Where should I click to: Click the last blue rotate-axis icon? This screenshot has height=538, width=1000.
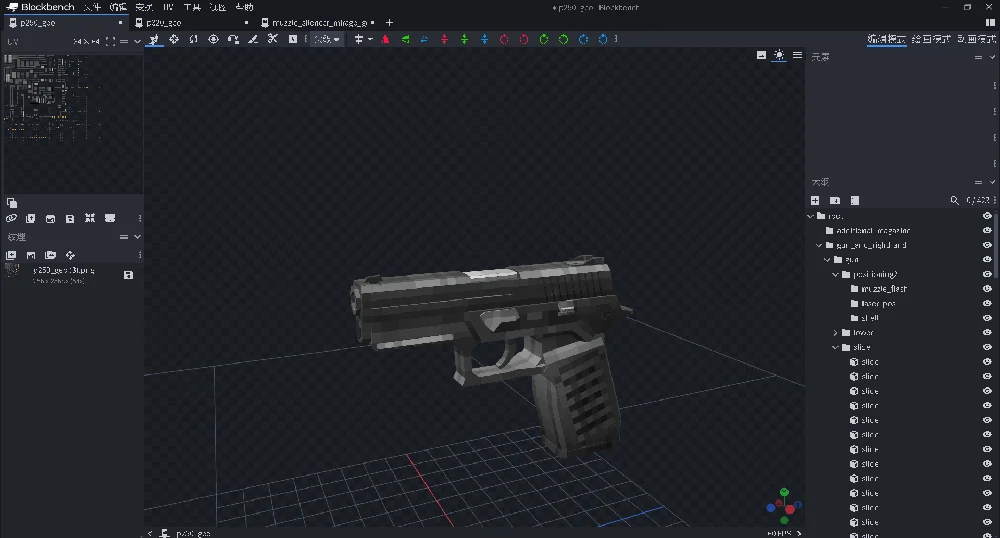tap(603, 40)
